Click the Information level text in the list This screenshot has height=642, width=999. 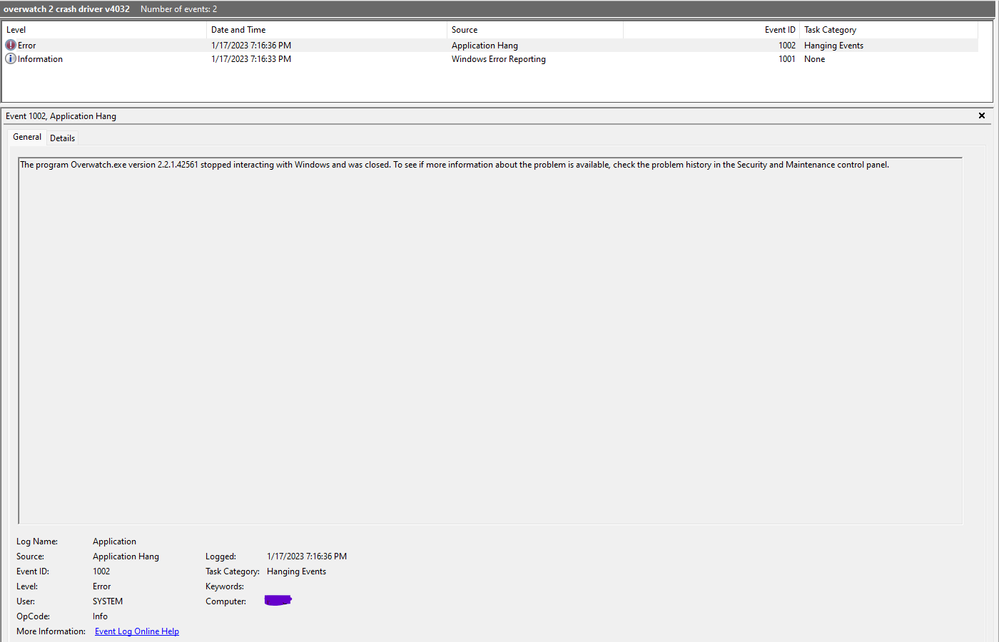point(40,59)
